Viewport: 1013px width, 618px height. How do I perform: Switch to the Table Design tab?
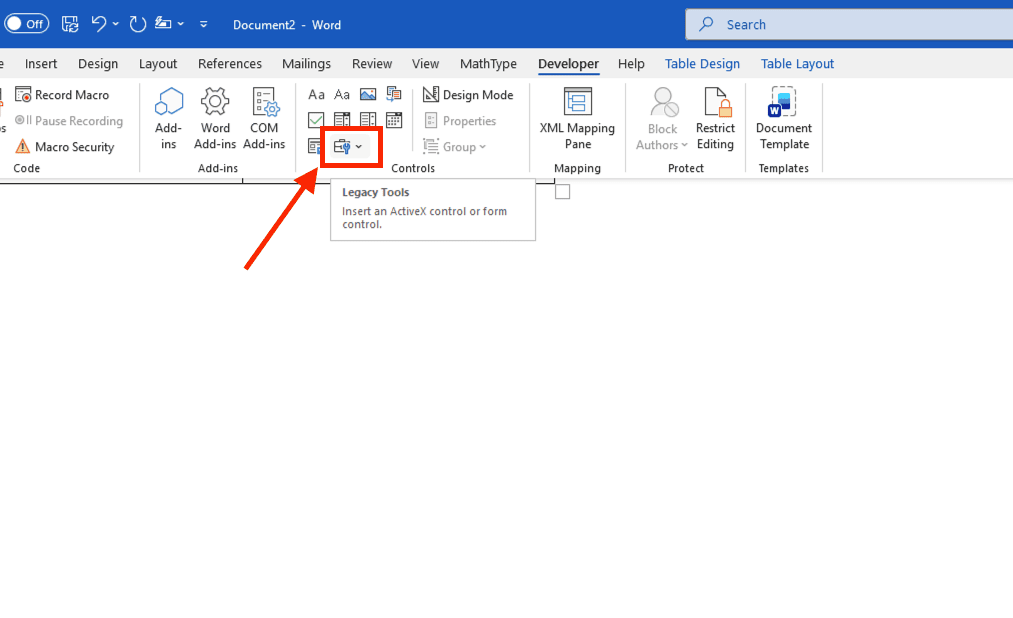click(702, 64)
